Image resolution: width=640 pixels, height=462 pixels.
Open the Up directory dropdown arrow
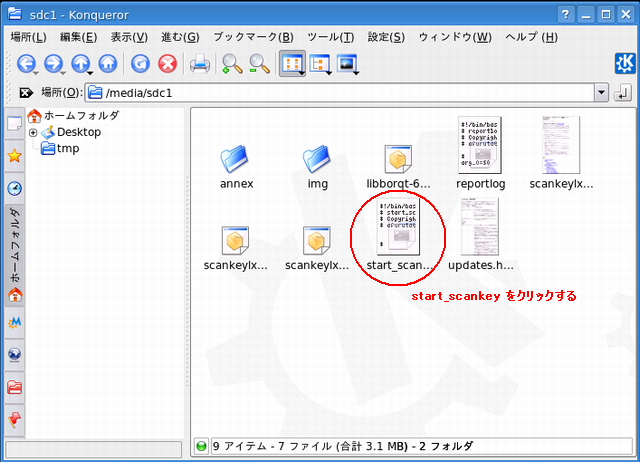(90, 73)
